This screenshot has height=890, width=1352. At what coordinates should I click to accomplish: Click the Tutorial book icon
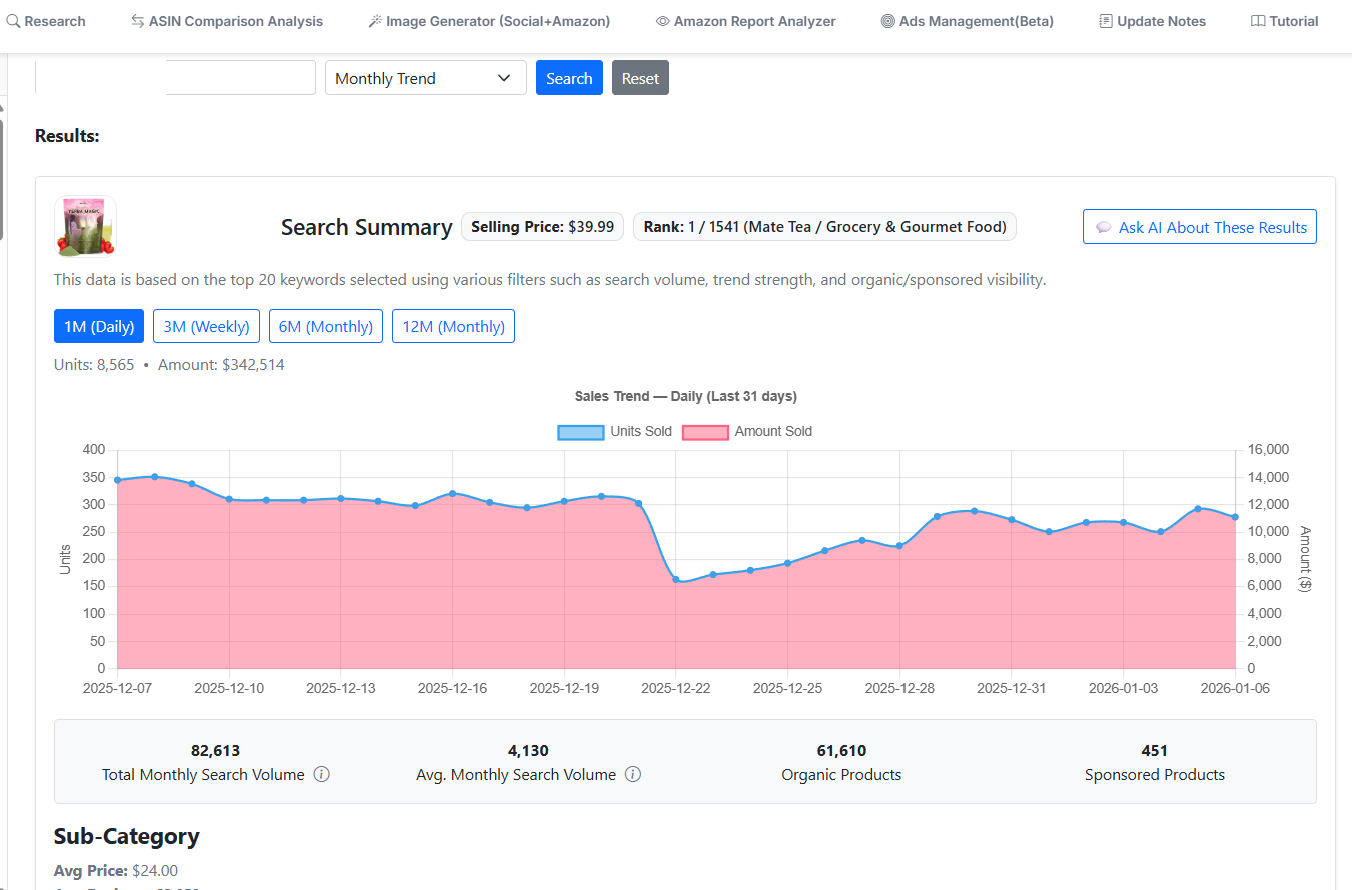point(1258,21)
